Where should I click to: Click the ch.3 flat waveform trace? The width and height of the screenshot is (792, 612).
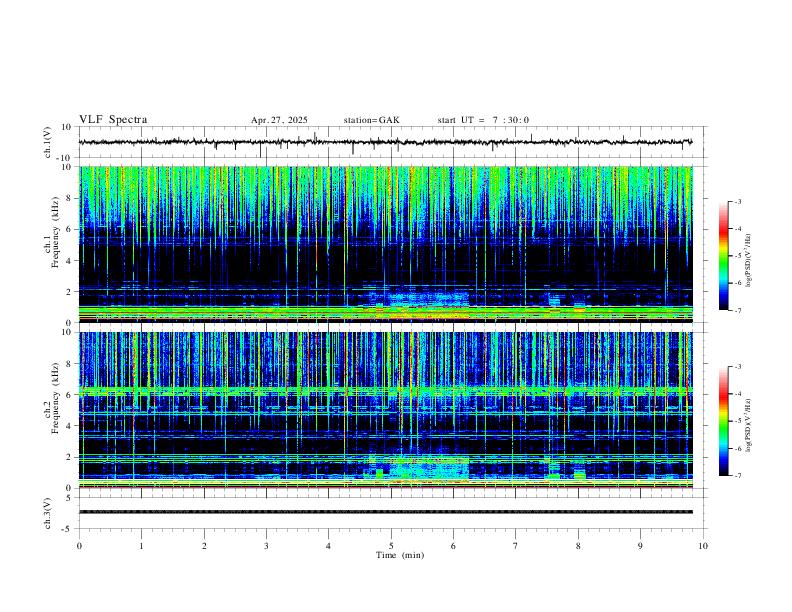(385, 512)
